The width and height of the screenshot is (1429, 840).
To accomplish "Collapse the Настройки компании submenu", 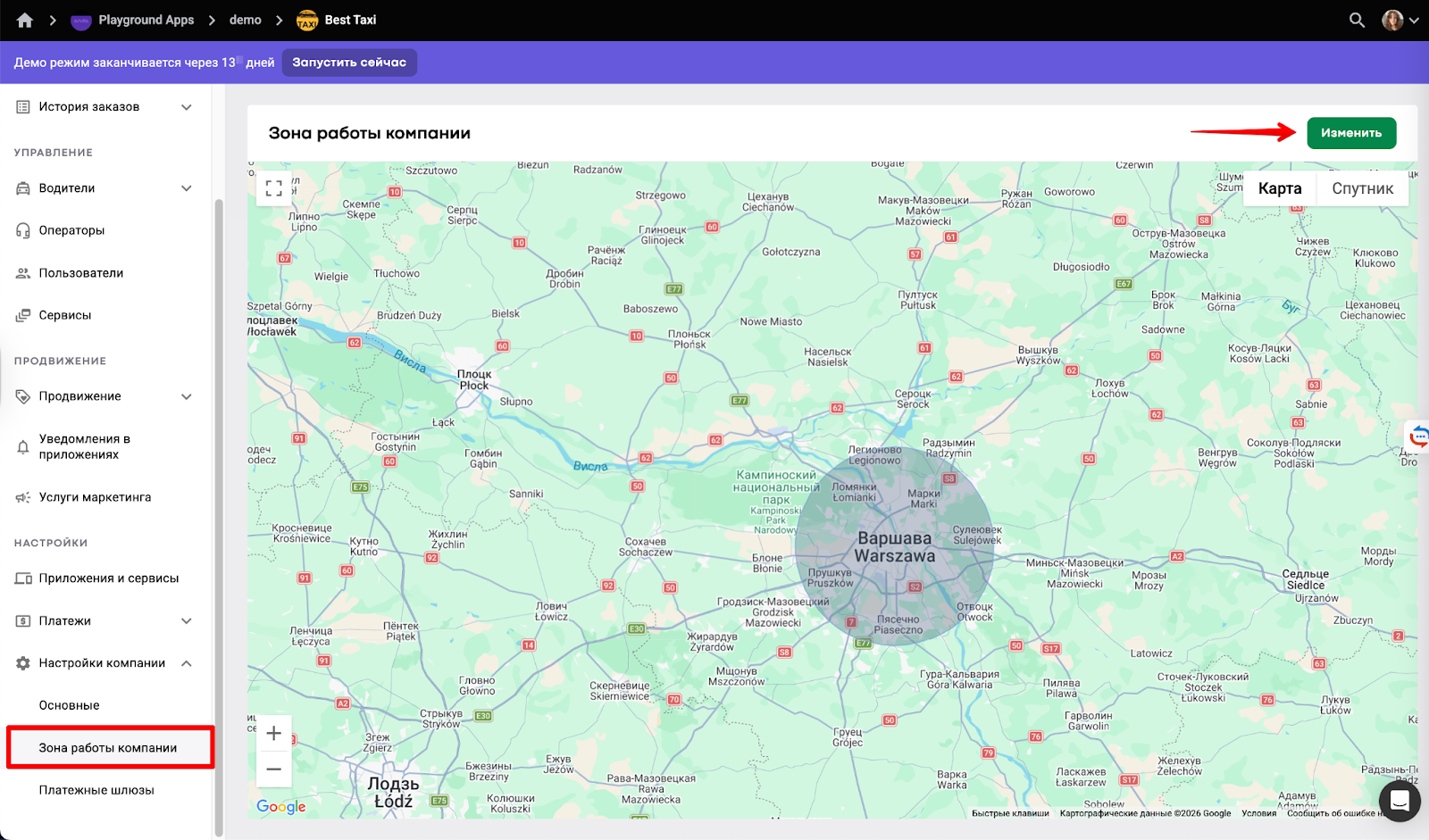I will 187,663.
